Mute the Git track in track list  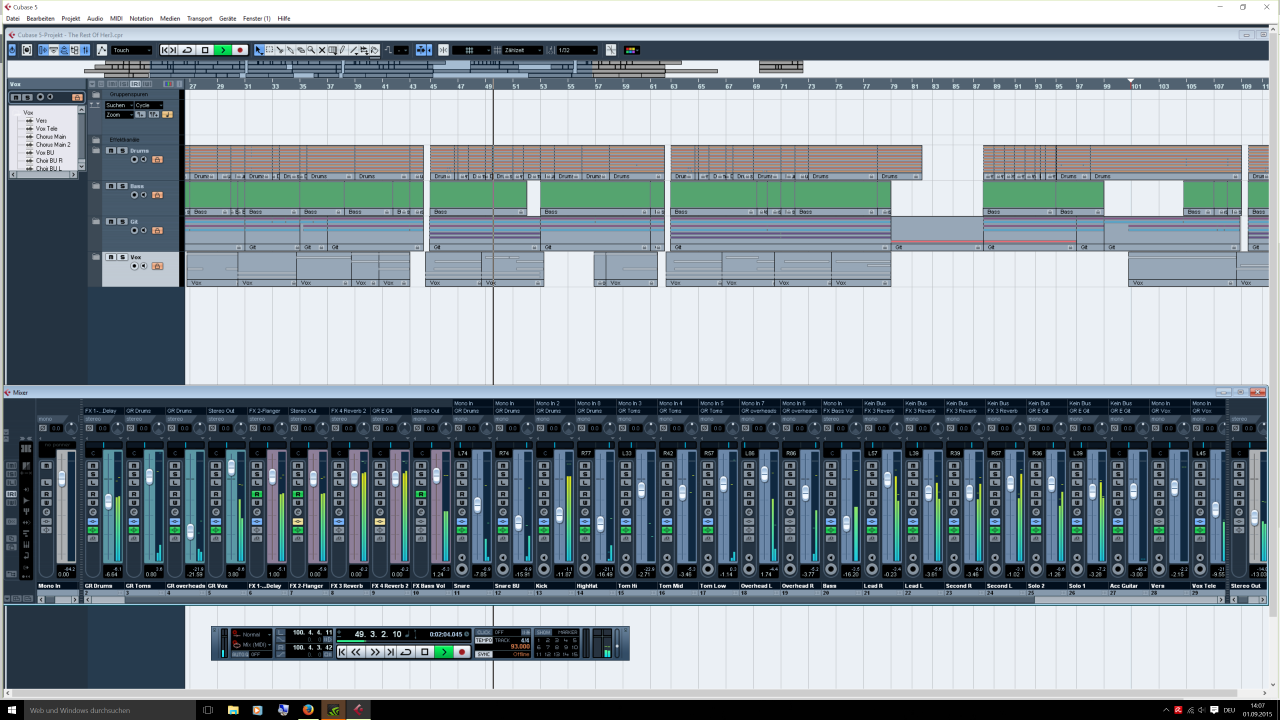pos(110,221)
